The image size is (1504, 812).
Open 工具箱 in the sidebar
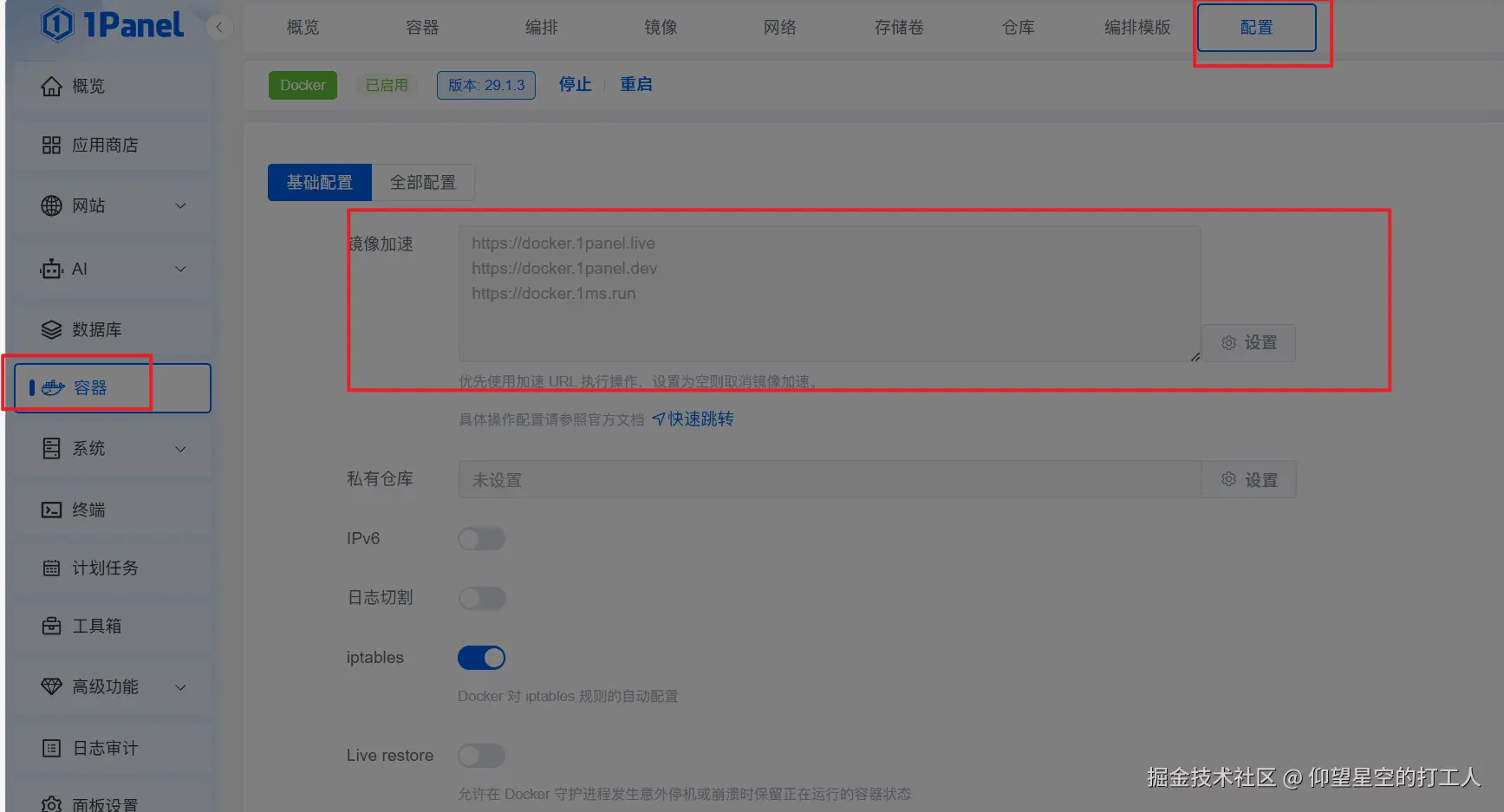[x=113, y=627]
